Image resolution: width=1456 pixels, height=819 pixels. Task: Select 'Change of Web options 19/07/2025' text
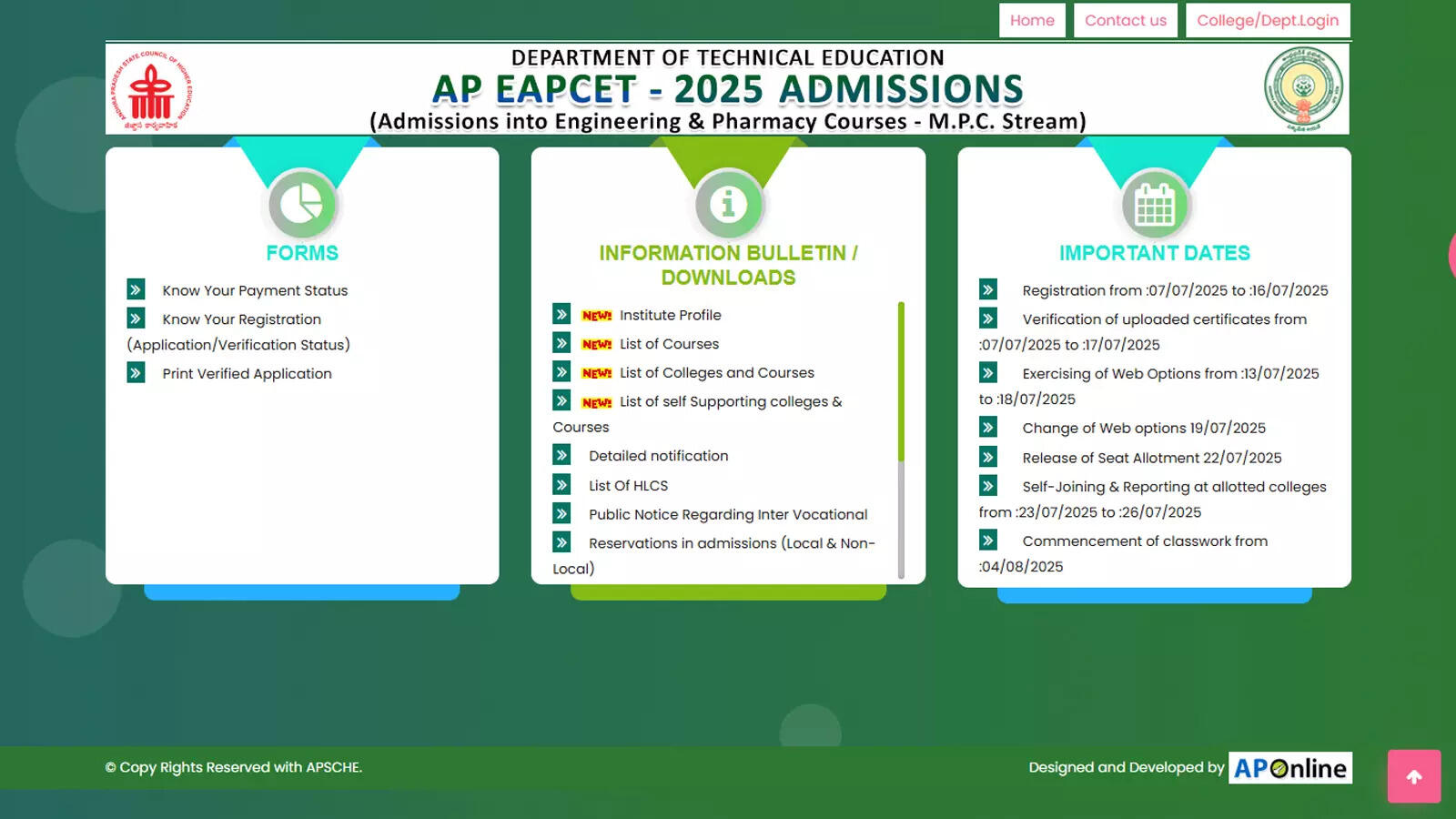pos(1144,428)
